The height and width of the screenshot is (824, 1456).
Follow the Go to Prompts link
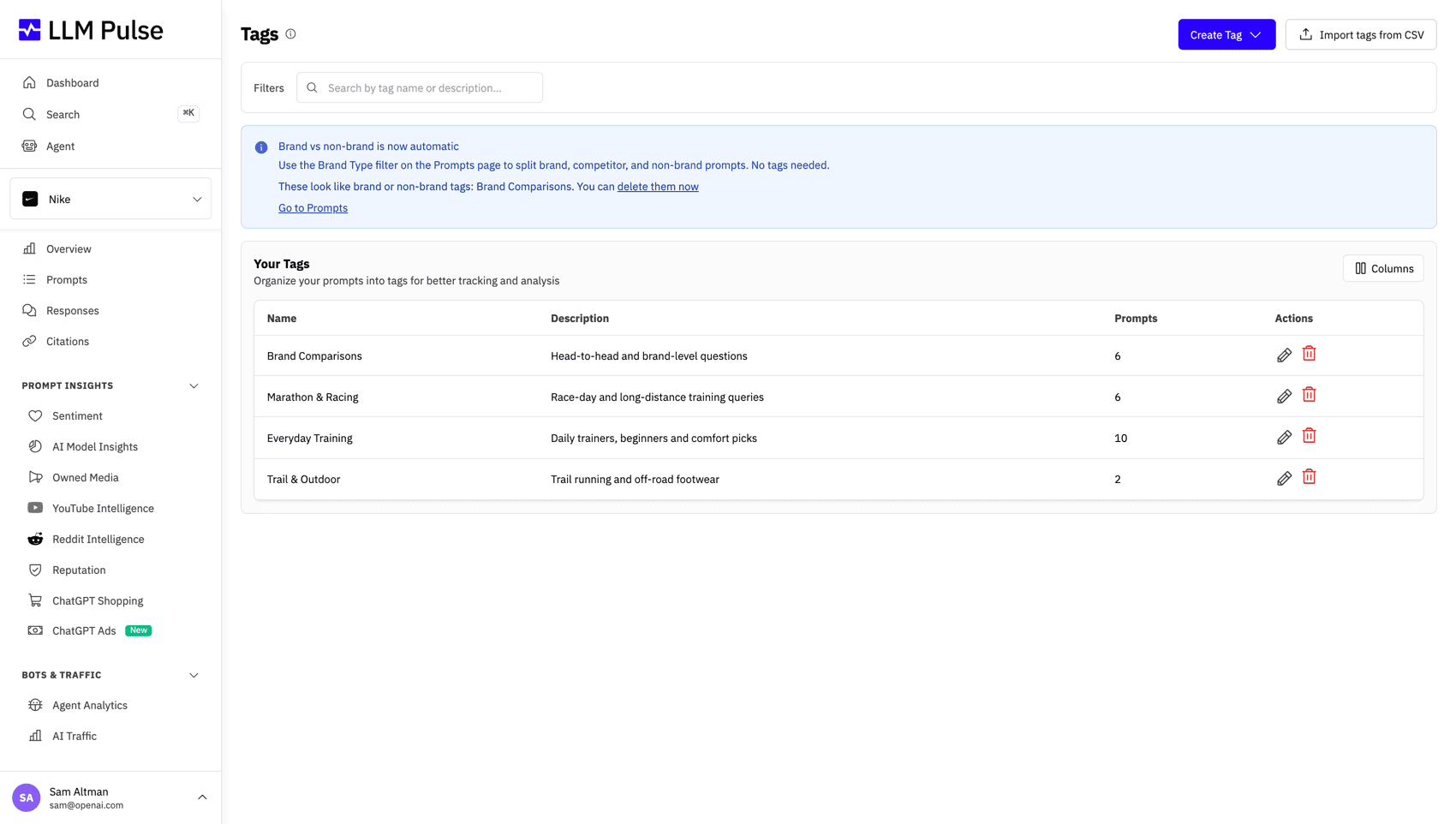pos(313,208)
